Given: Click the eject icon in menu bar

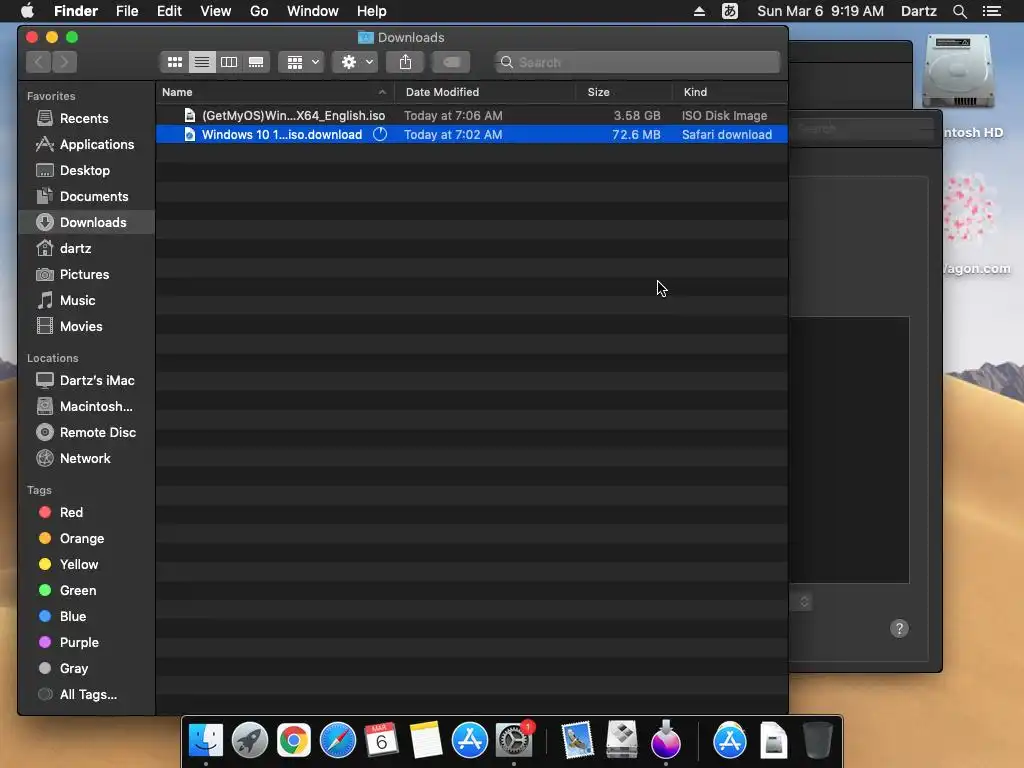Looking at the screenshot, I should click(699, 11).
